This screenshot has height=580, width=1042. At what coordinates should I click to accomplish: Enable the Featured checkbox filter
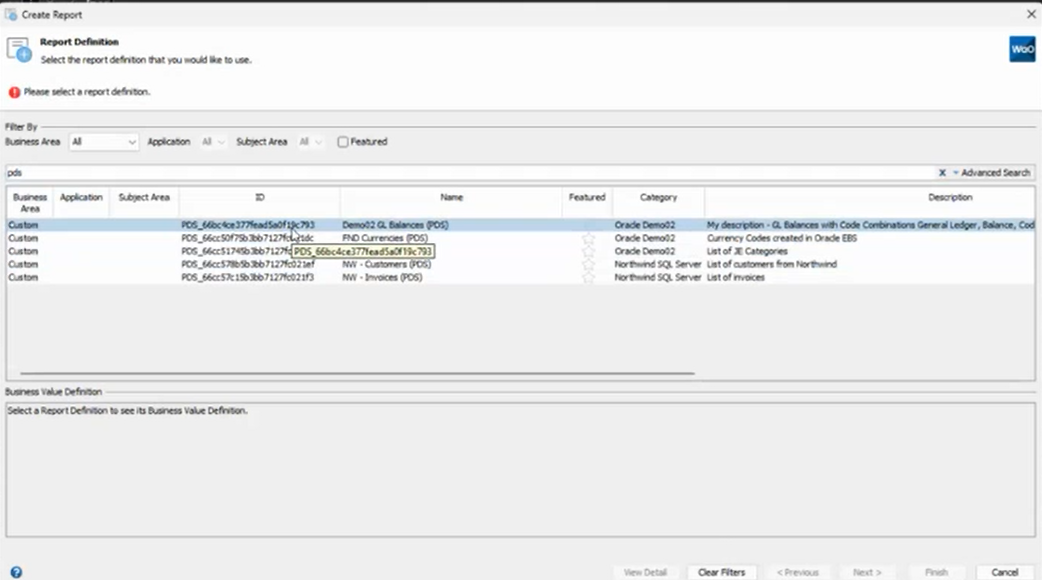point(343,142)
